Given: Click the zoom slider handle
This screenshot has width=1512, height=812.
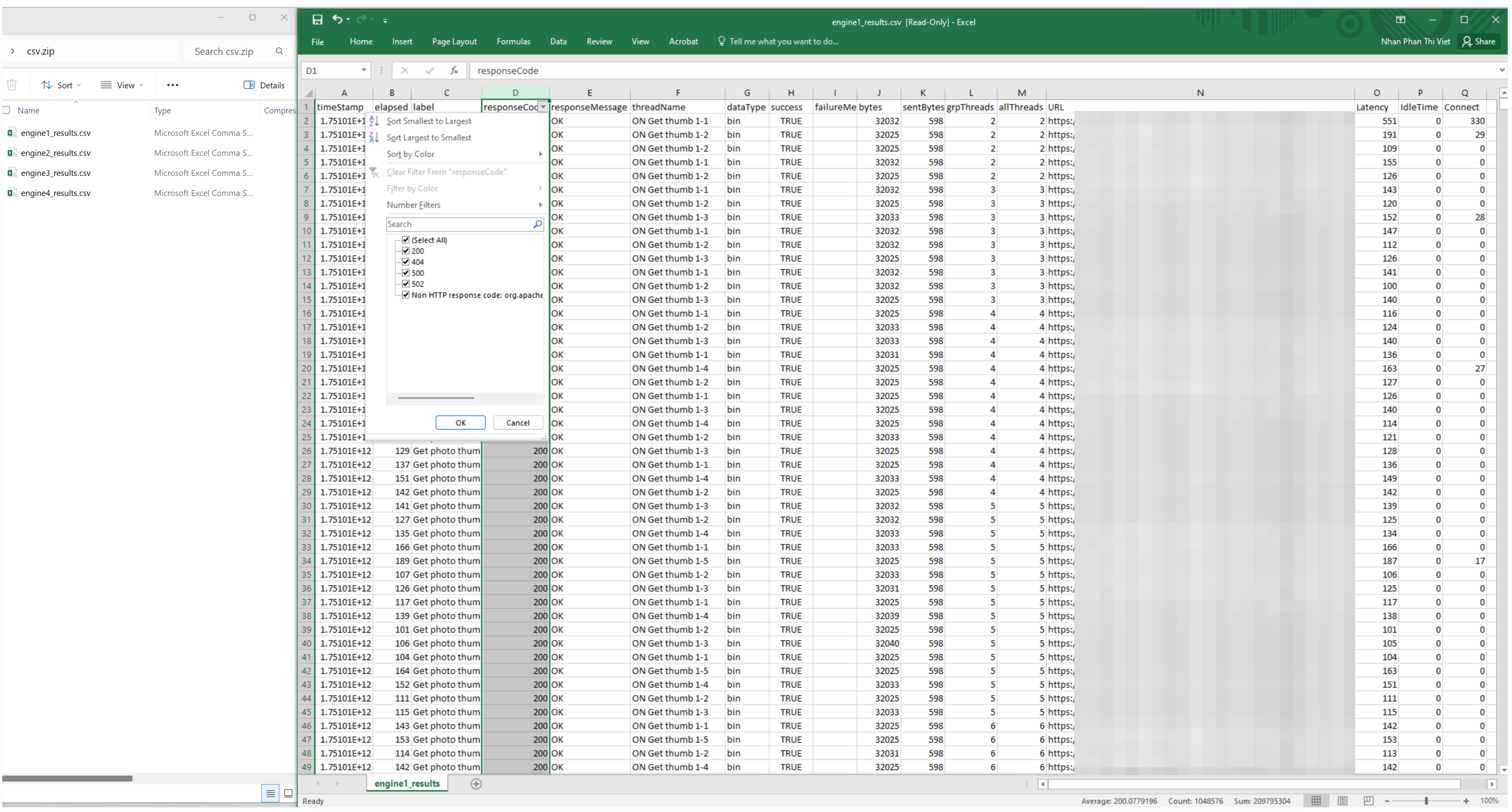Looking at the screenshot, I should (1426, 801).
